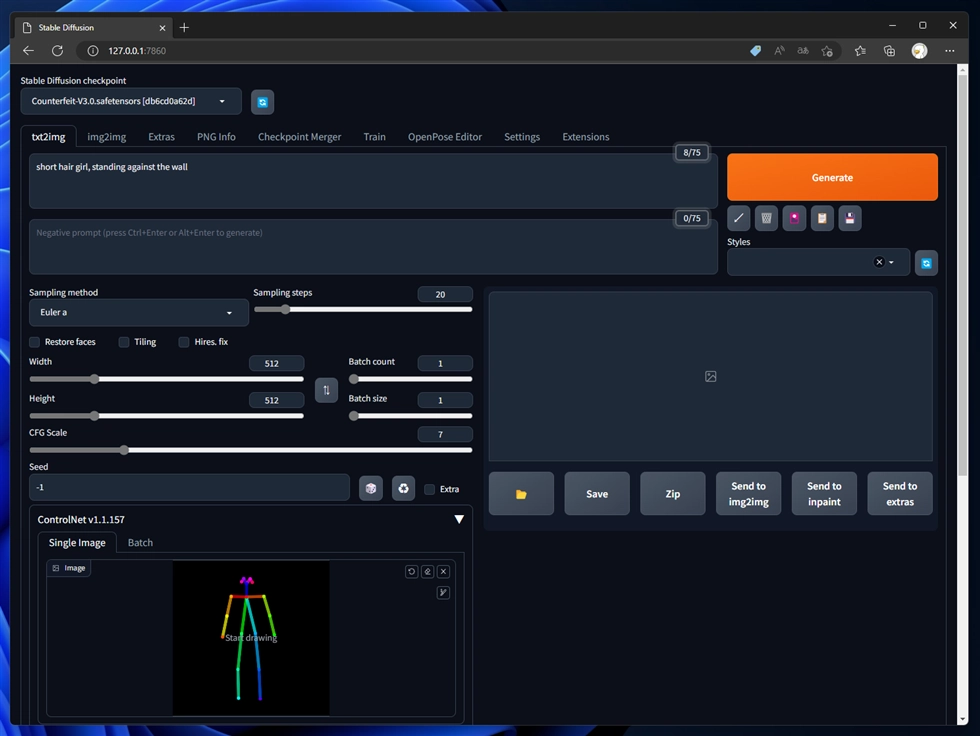Click the Send to inpaint button
Viewport: 980px width, 736px height.
pyautogui.click(x=824, y=494)
